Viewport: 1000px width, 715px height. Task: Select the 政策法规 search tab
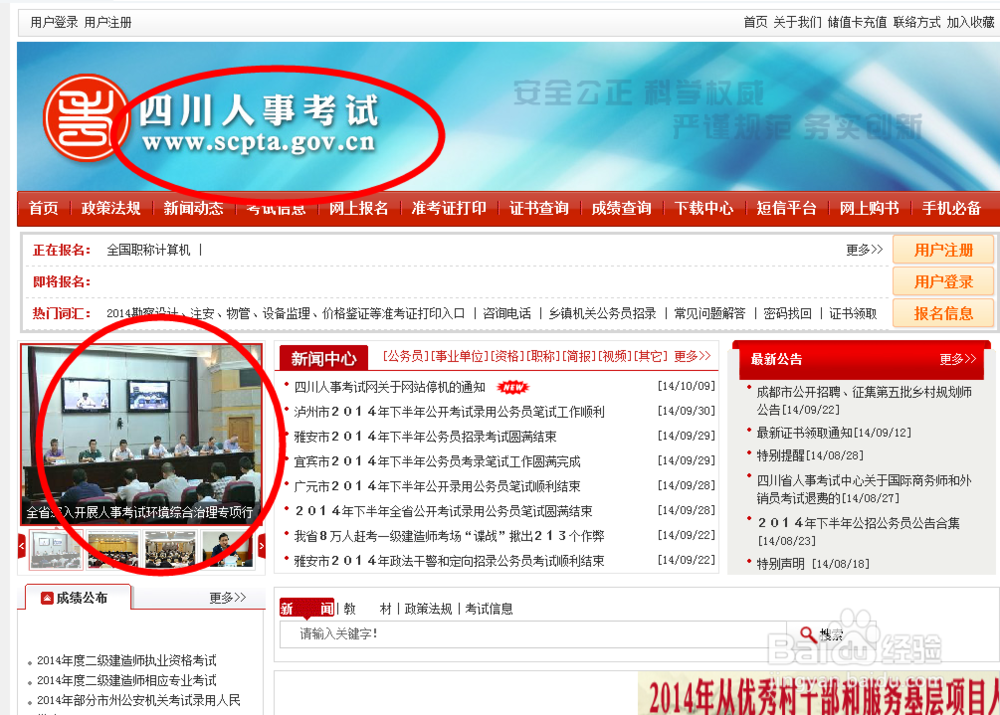pos(428,608)
